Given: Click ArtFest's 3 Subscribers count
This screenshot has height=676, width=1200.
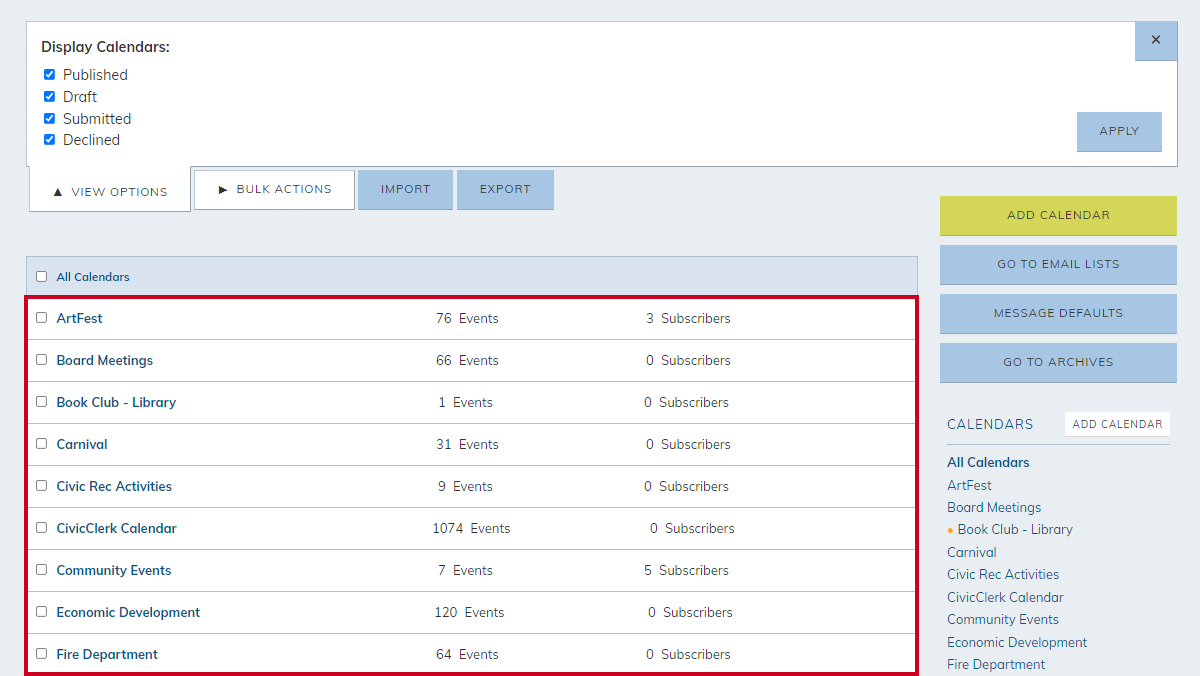Looking at the screenshot, I should pyautogui.click(x=688, y=318).
